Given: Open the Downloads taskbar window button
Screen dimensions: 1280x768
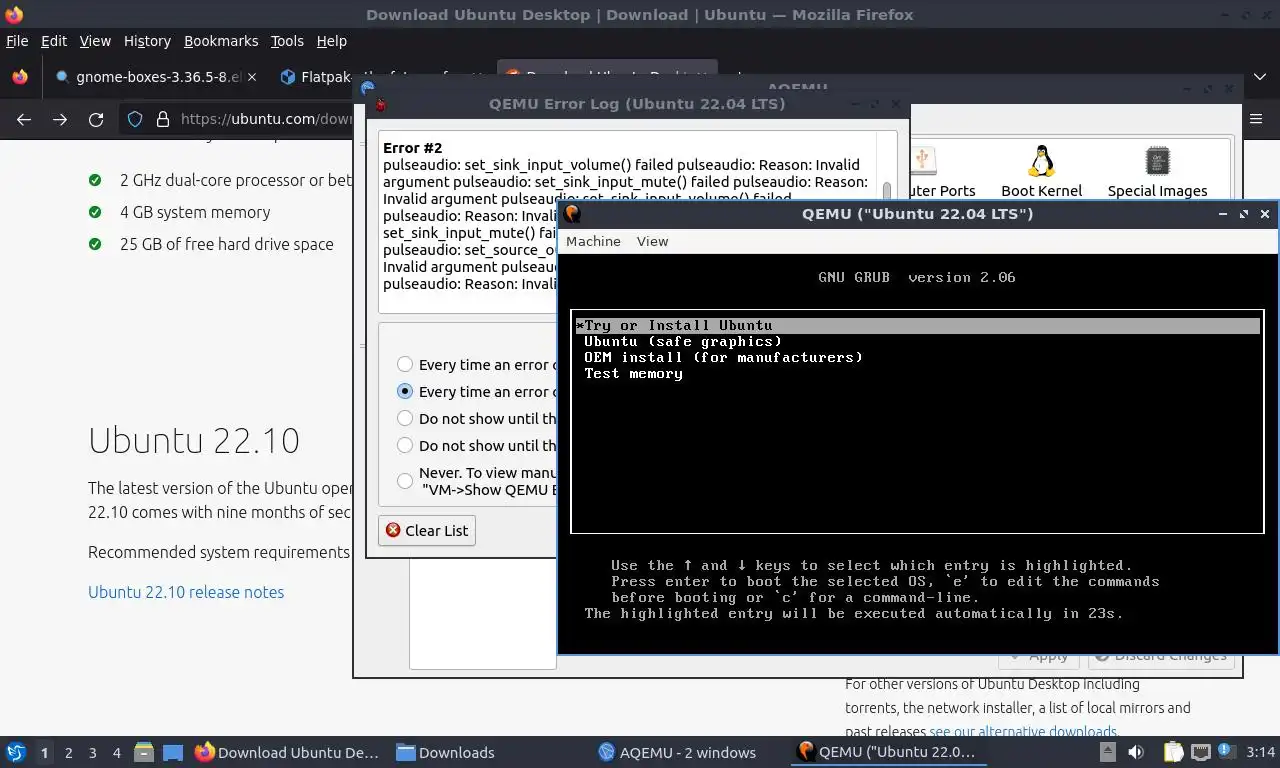Looking at the screenshot, I should point(445,752).
